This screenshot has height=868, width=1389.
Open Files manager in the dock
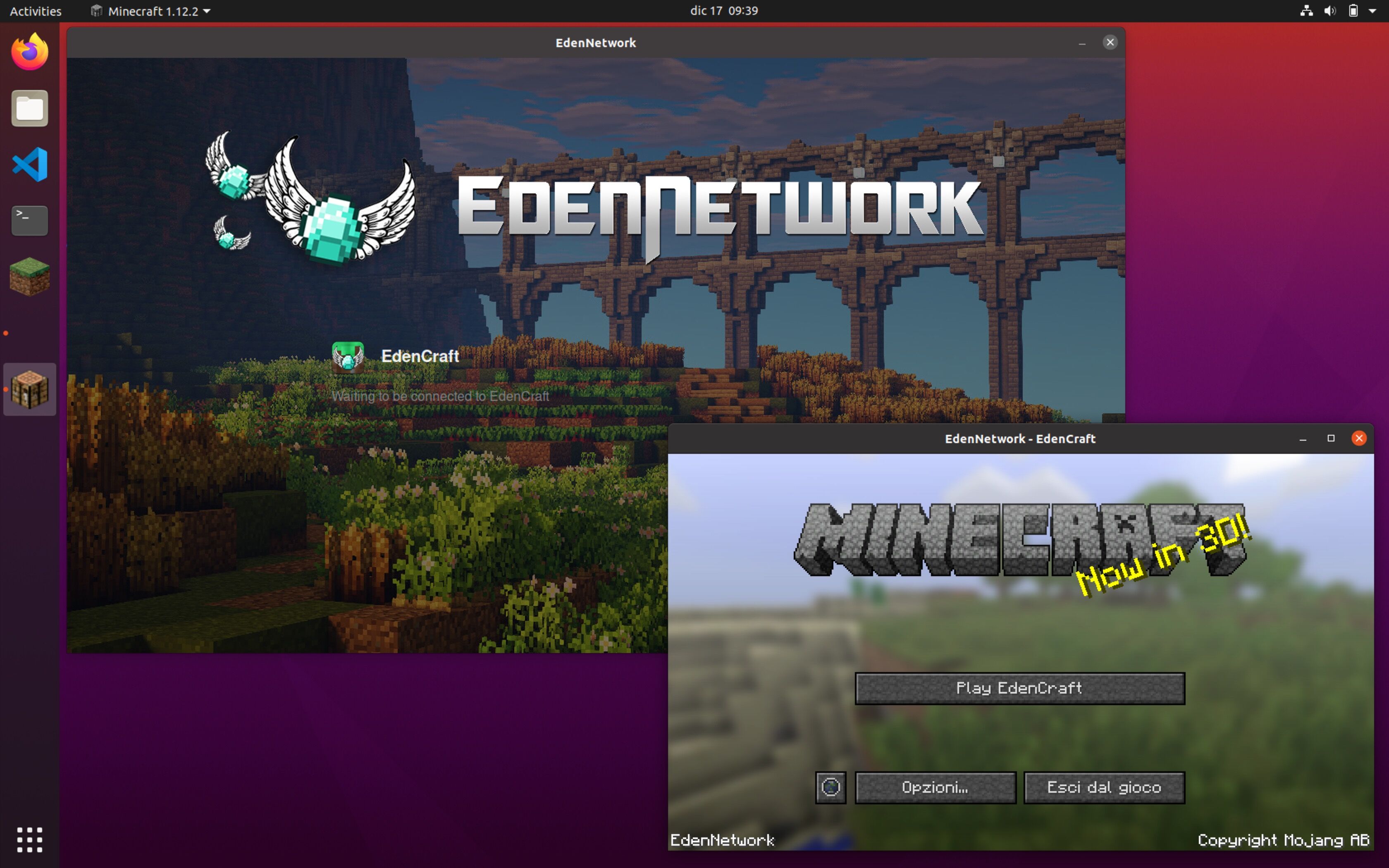pyautogui.click(x=30, y=108)
